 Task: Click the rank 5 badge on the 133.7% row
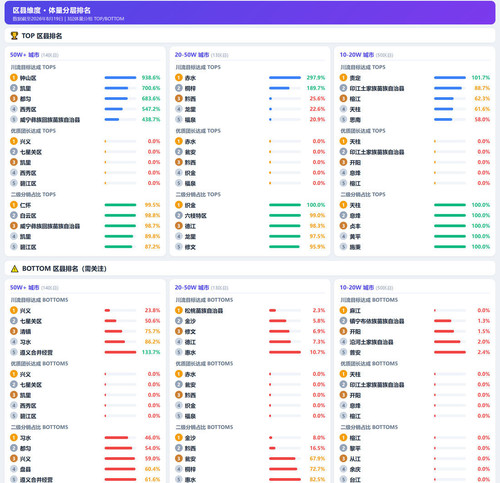pyautogui.click(x=14, y=352)
